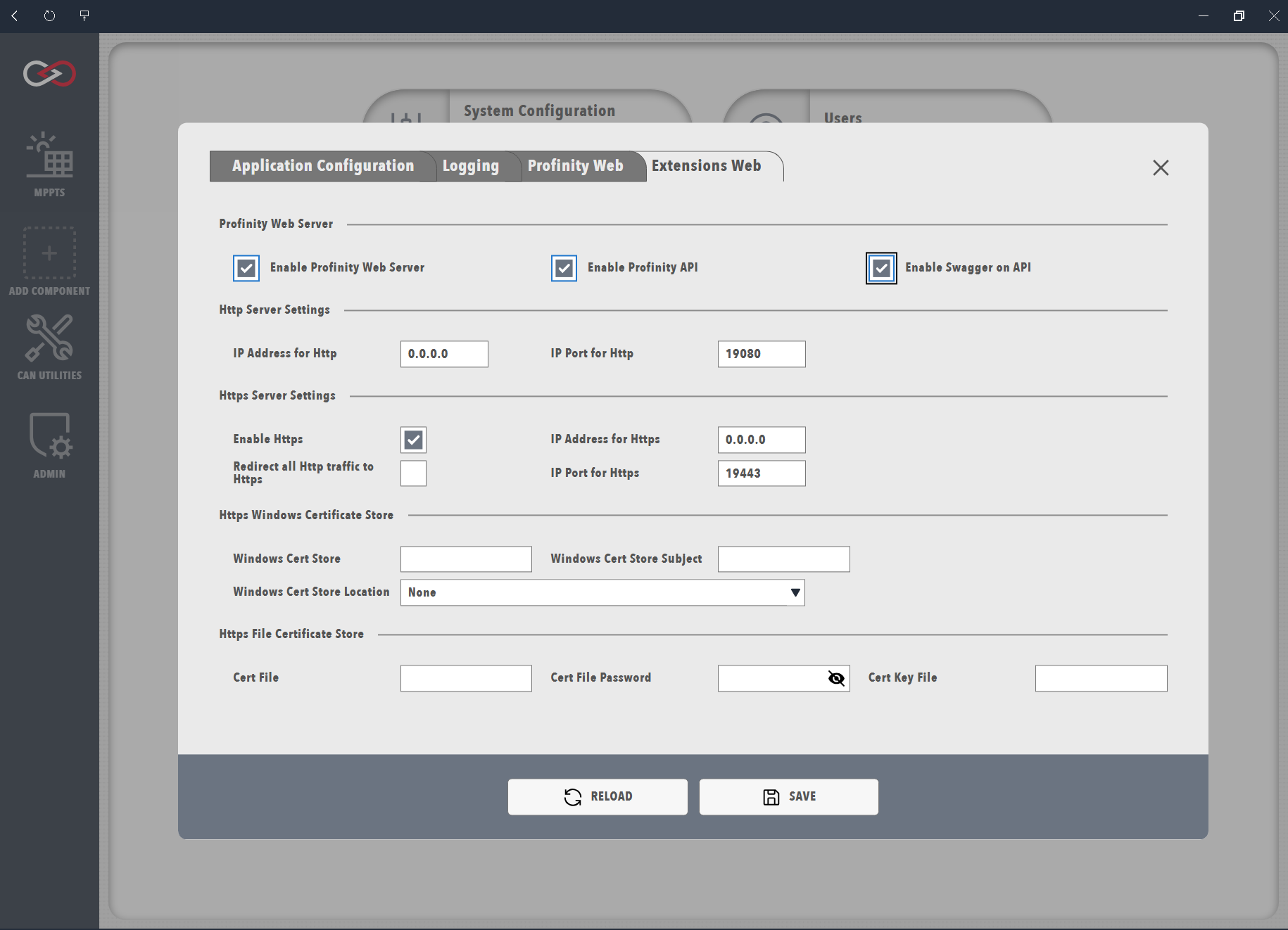Focus the Windows Cert Store Subject field

click(783, 559)
